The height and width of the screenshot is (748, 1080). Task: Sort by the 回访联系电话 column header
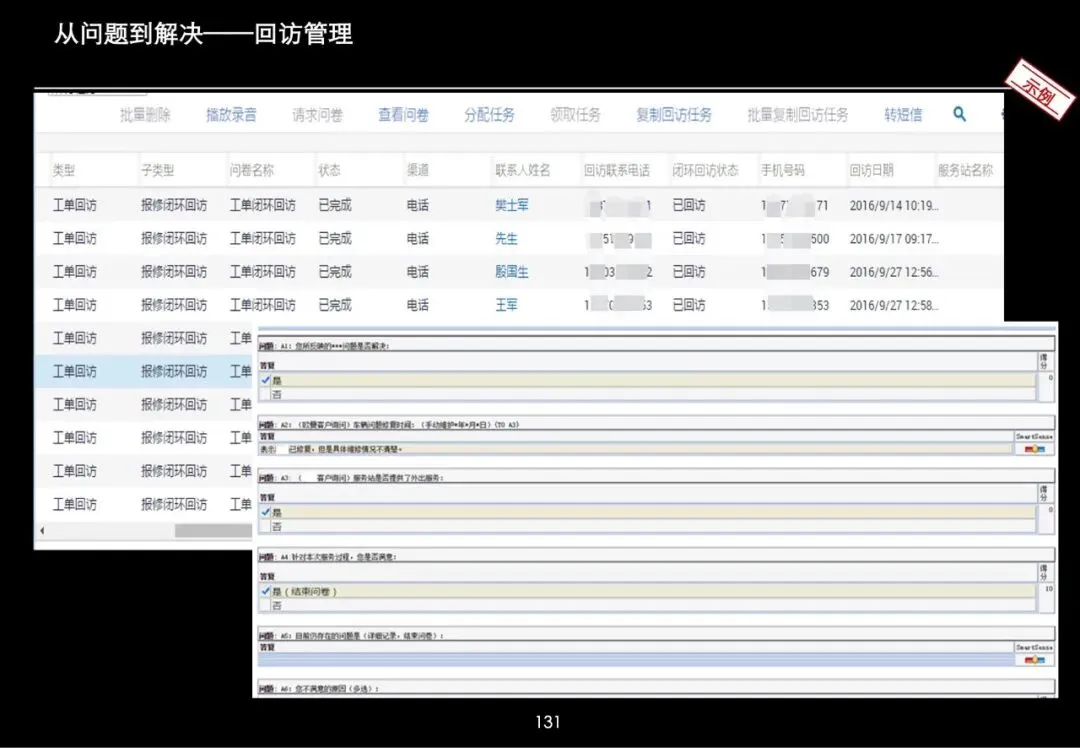click(x=617, y=170)
